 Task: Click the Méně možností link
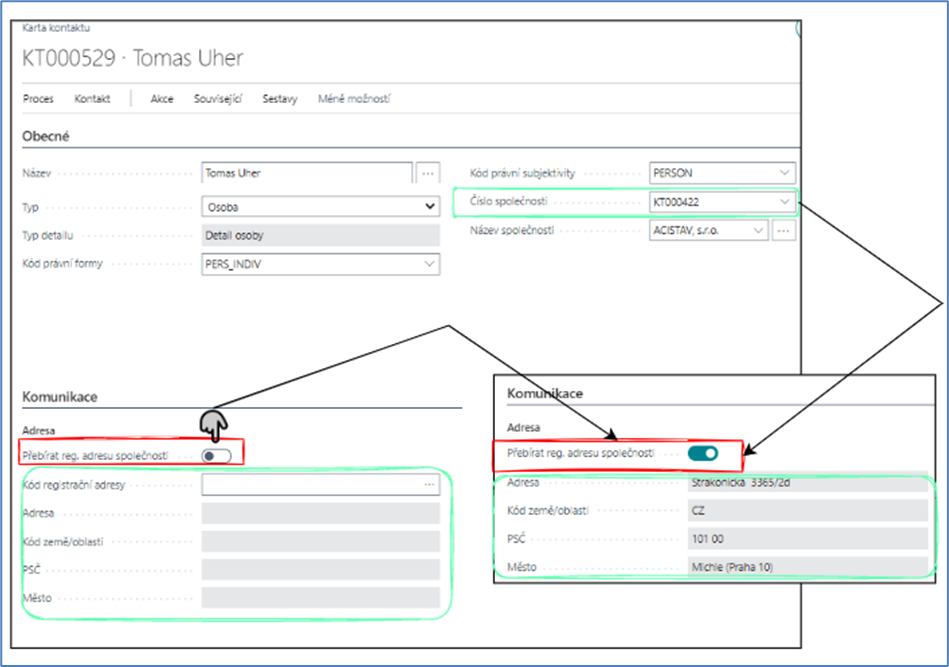[353, 99]
